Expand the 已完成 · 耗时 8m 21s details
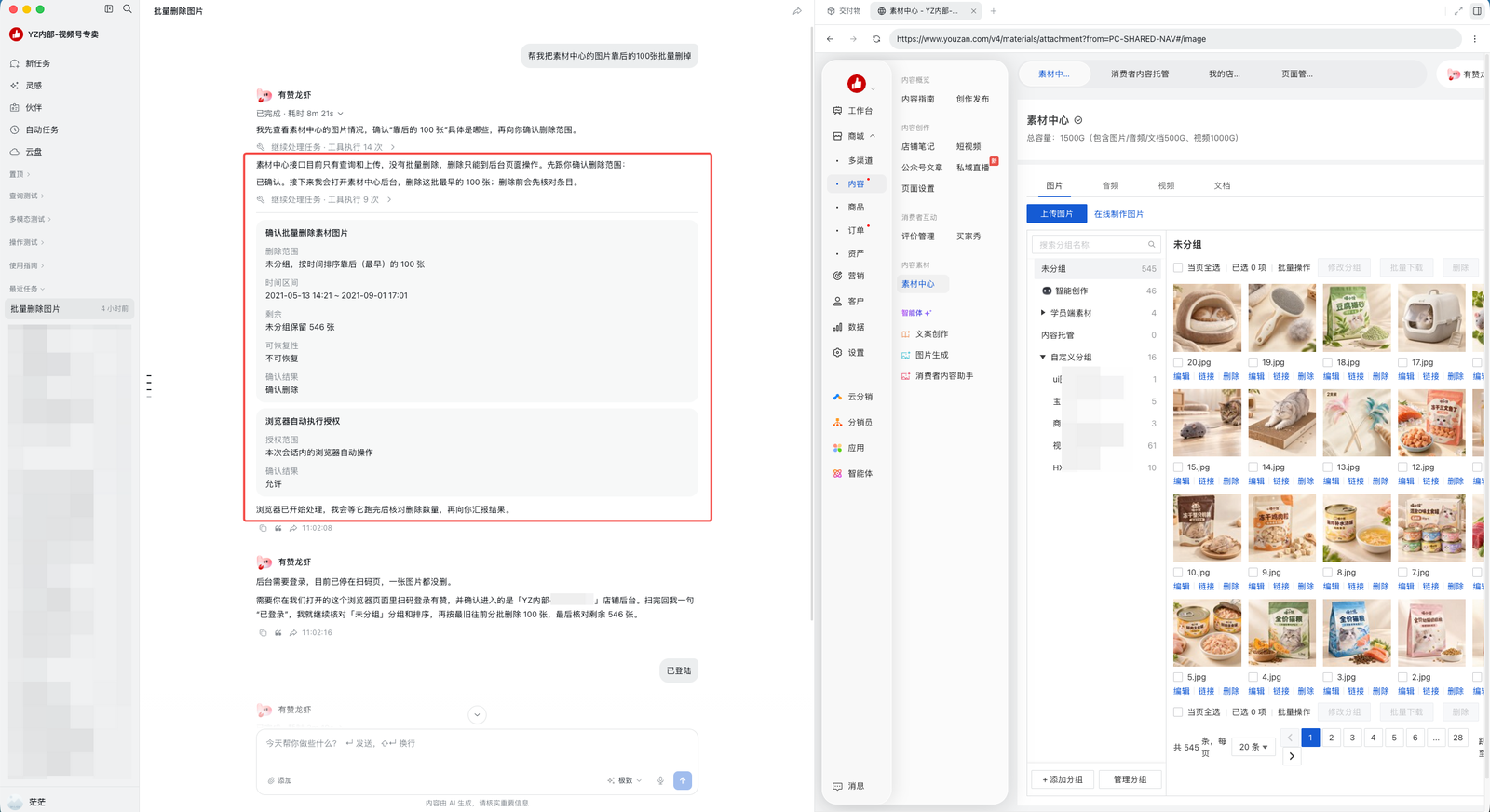Image resolution: width=1490 pixels, height=812 pixels. (300, 114)
